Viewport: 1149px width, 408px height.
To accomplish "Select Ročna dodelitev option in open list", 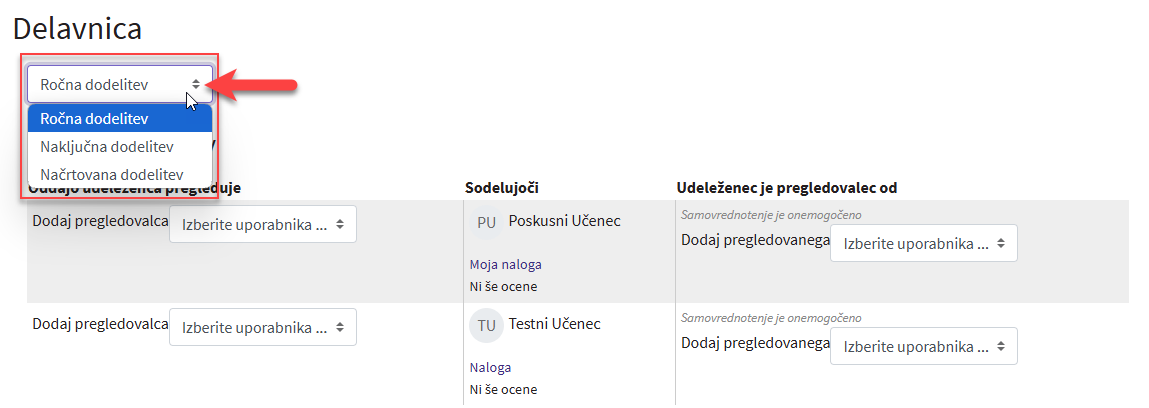I will tap(119, 119).
